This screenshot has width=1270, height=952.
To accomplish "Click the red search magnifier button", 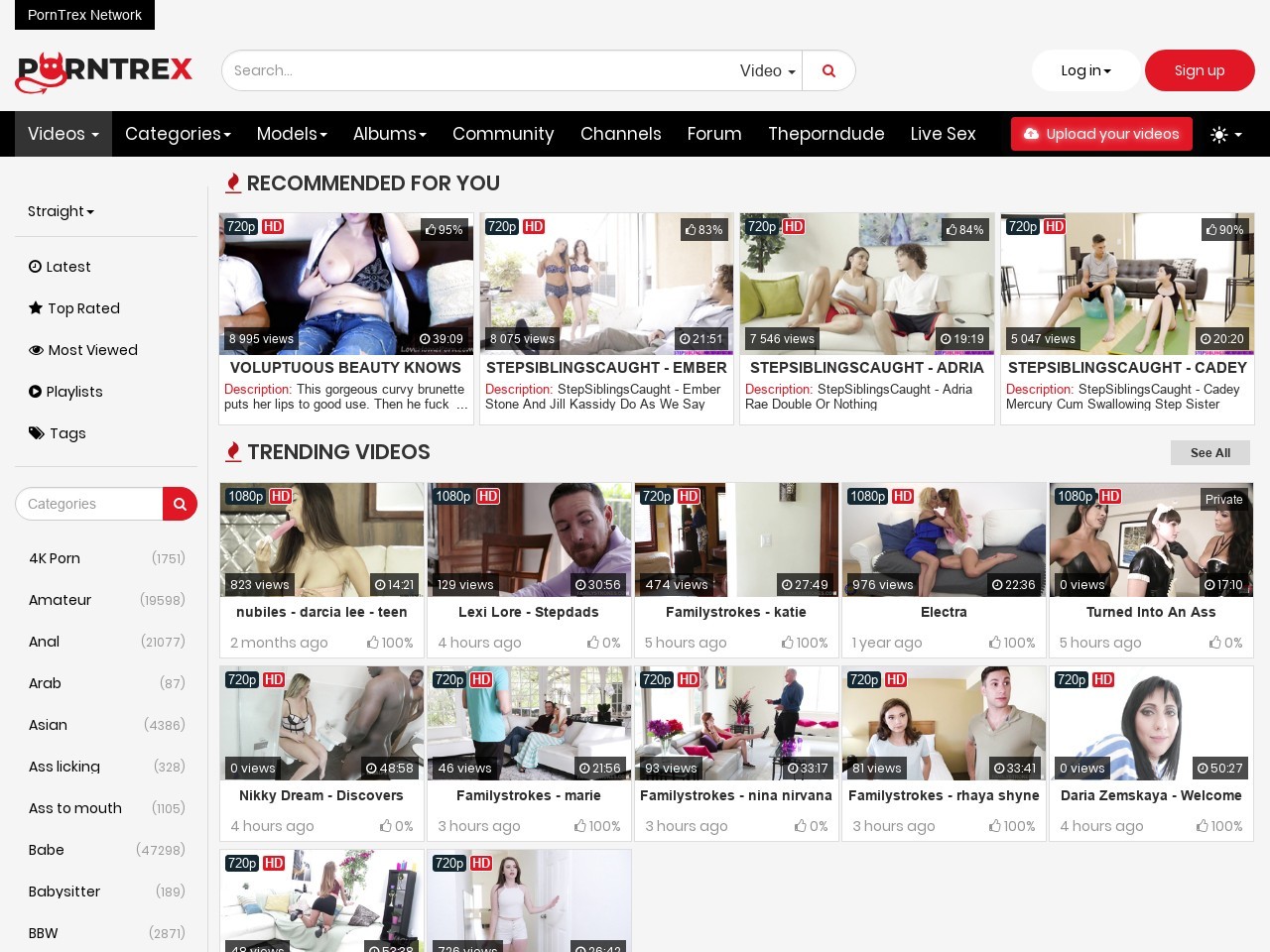I will (x=828, y=70).
